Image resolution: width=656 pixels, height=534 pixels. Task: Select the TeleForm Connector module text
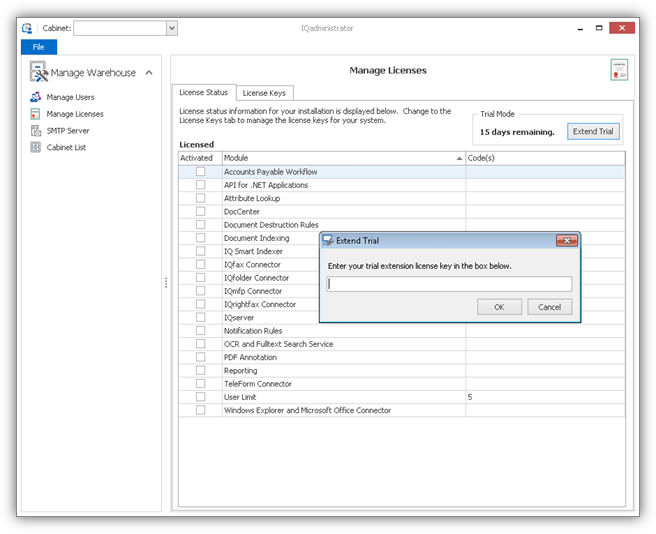258,384
